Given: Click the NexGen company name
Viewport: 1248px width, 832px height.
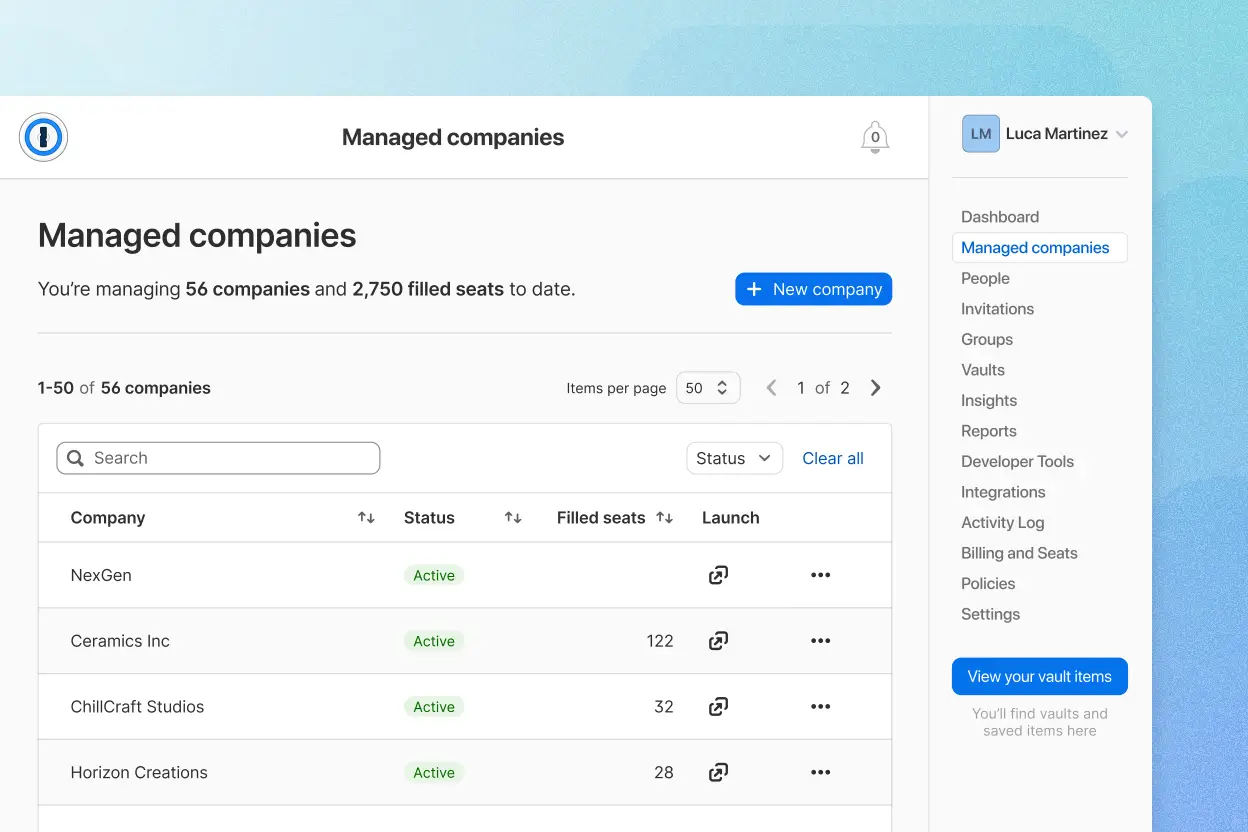Looking at the screenshot, I should tap(101, 575).
